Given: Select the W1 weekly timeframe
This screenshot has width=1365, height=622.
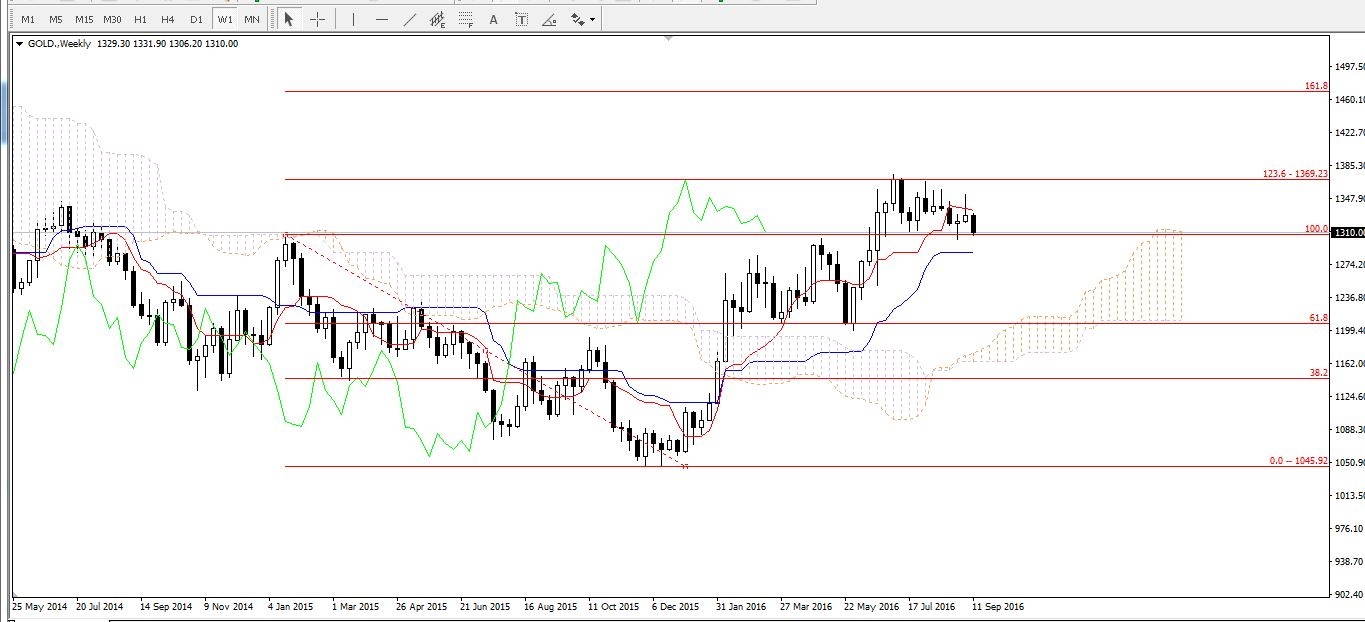Looking at the screenshot, I should pyautogui.click(x=225, y=19).
